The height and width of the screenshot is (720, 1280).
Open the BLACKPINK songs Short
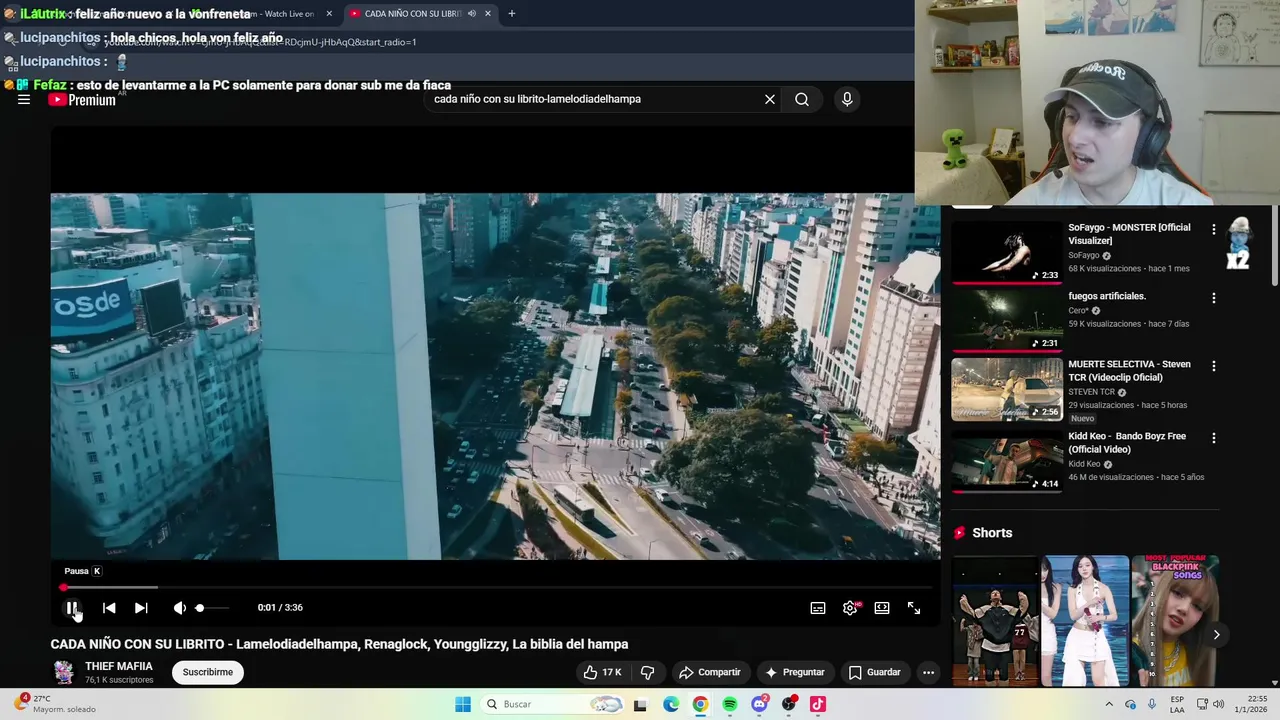(x=1175, y=621)
